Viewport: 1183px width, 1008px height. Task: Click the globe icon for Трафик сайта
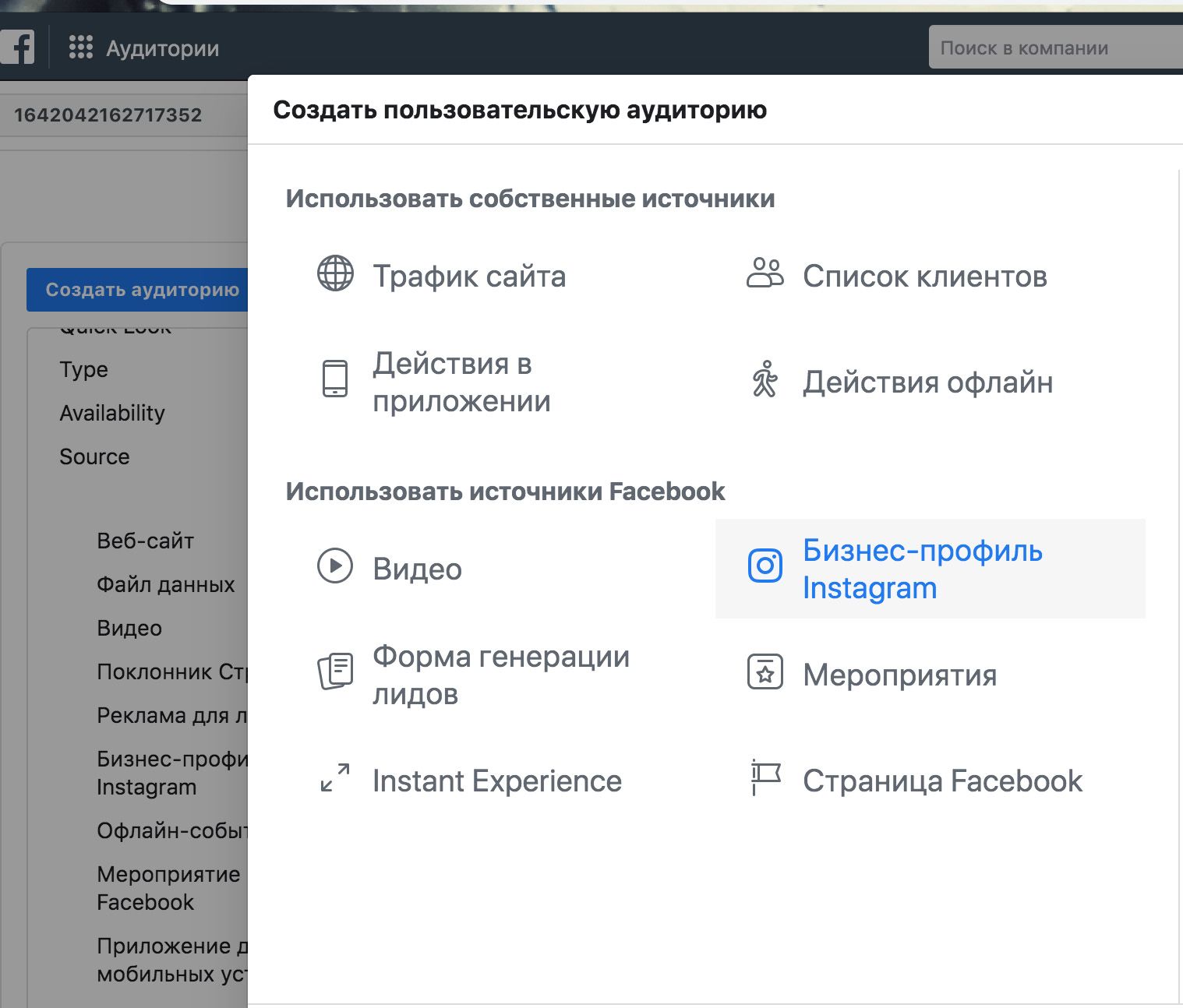click(335, 273)
